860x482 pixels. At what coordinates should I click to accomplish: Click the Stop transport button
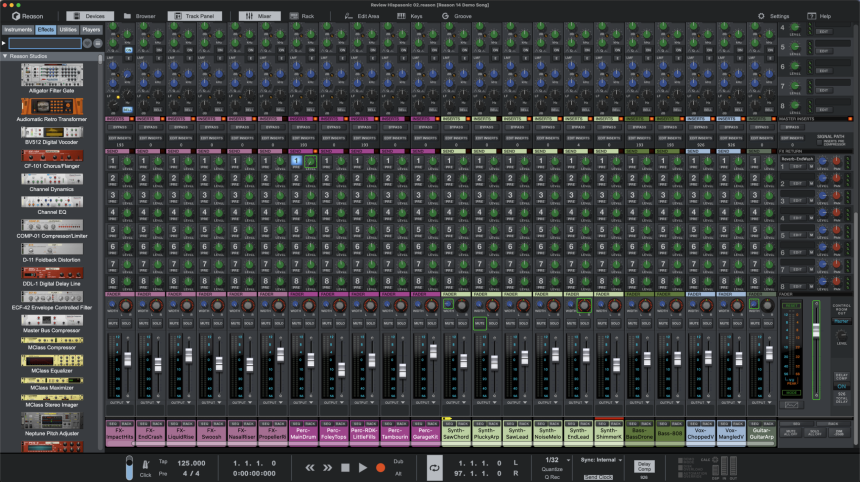point(345,468)
